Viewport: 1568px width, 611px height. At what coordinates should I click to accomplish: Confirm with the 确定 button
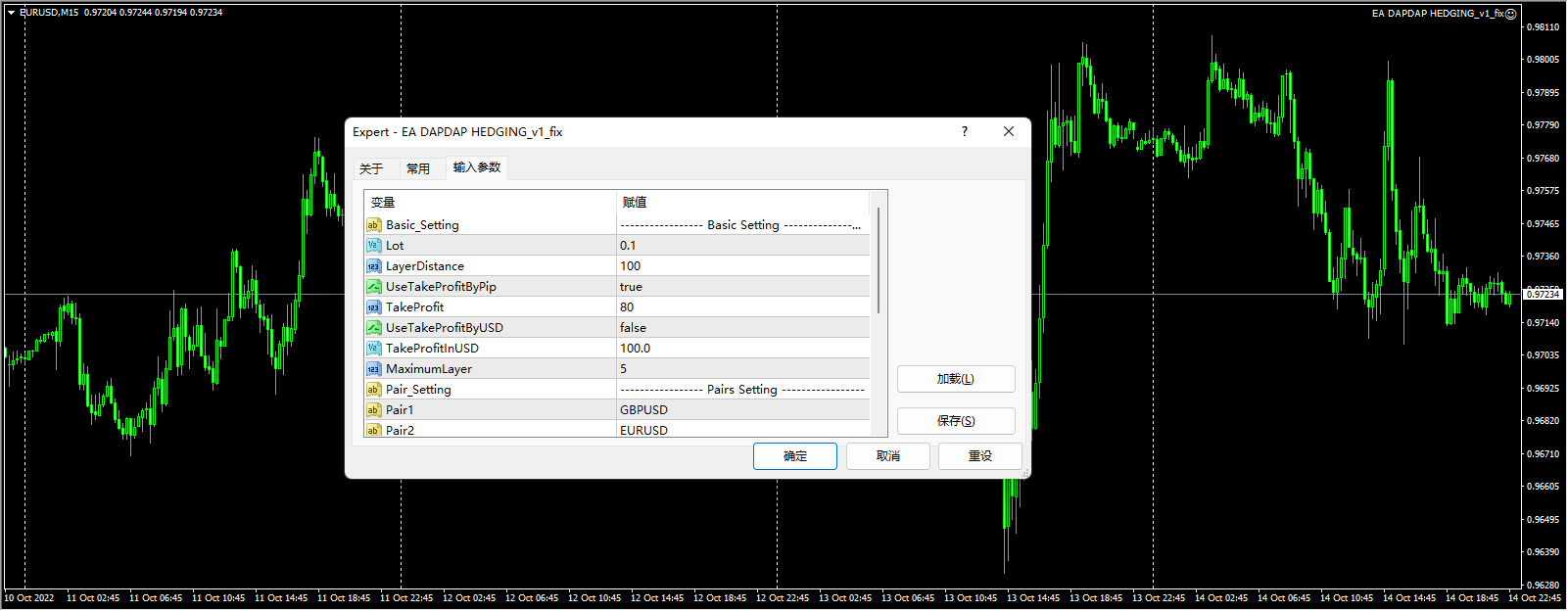[795, 456]
